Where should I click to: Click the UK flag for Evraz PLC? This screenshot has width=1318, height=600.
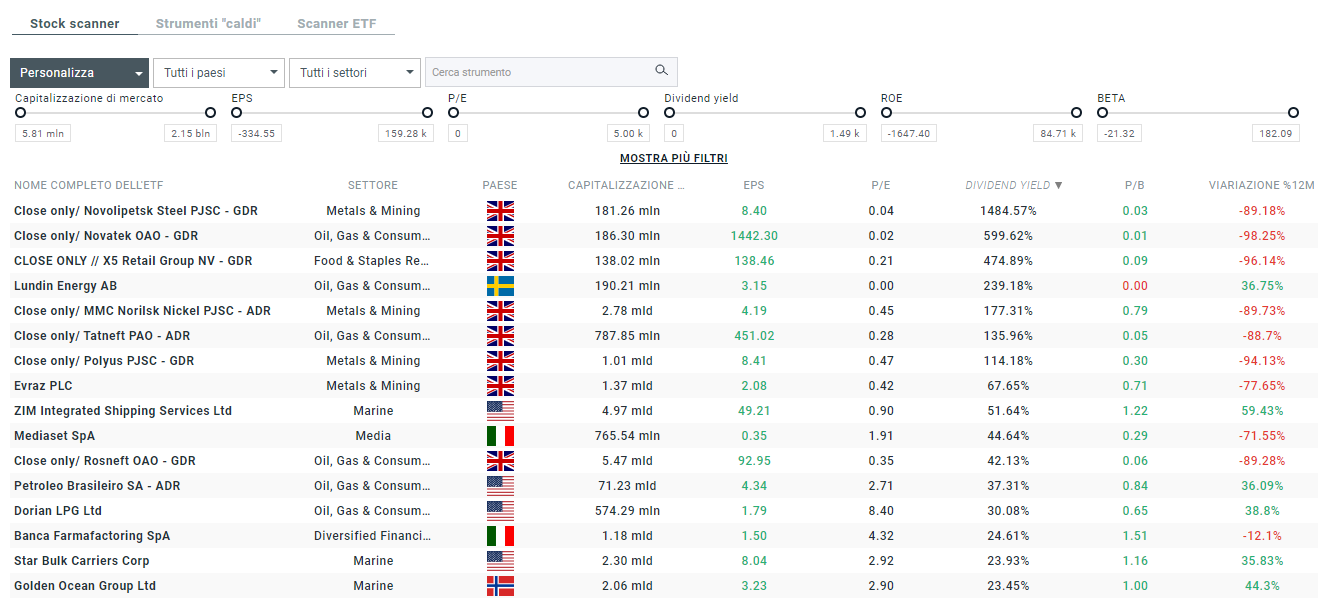[500, 386]
